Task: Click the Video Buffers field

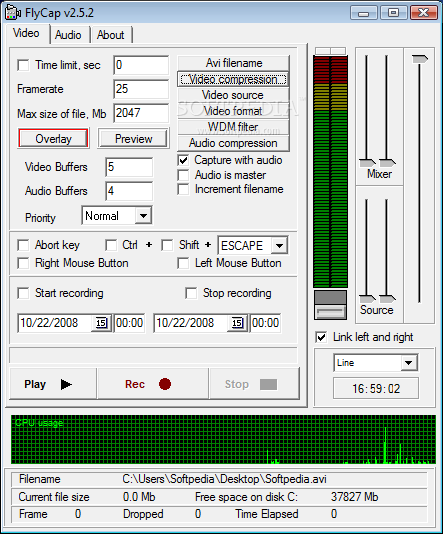Action: pyautogui.click(x=129, y=167)
